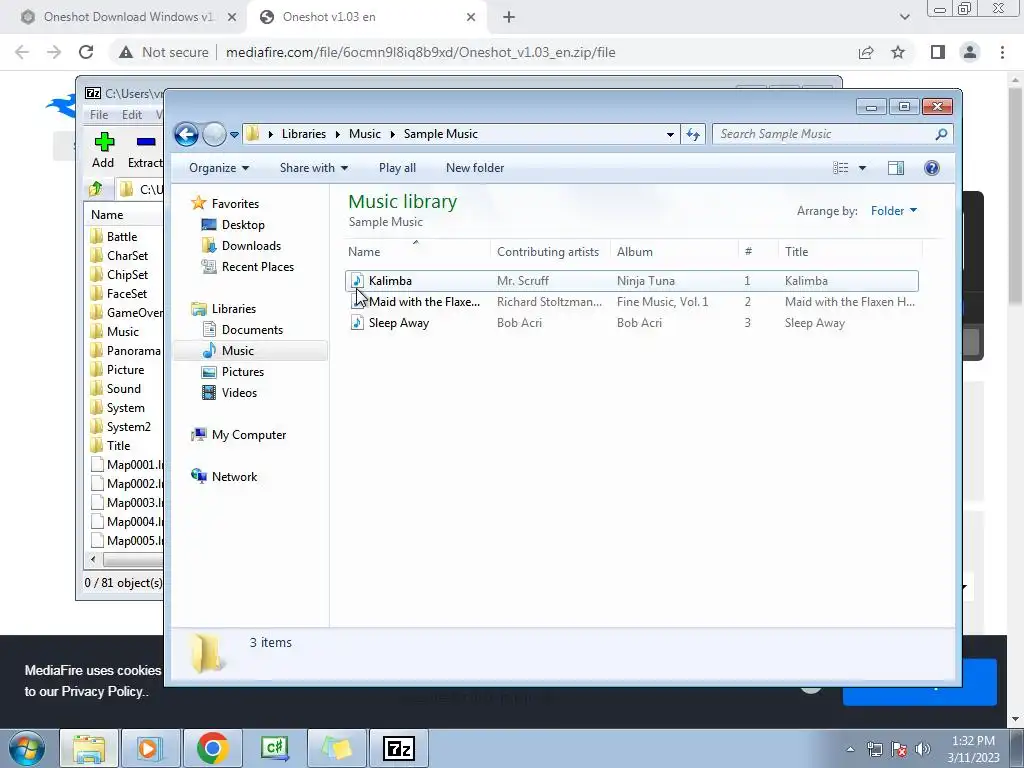Open Recent Places in navigation pane
Screen dimensions: 1024x768
(258, 266)
